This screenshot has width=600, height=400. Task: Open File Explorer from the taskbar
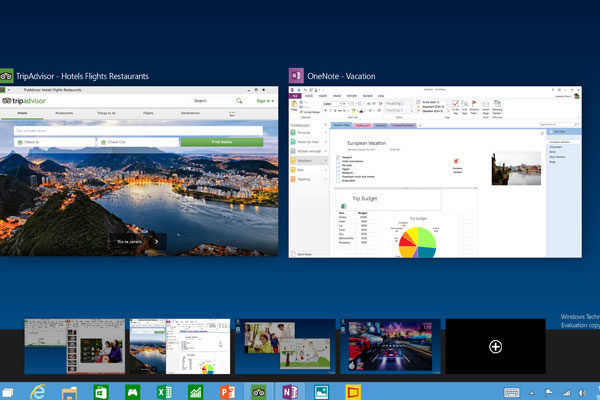coord(69,393)
